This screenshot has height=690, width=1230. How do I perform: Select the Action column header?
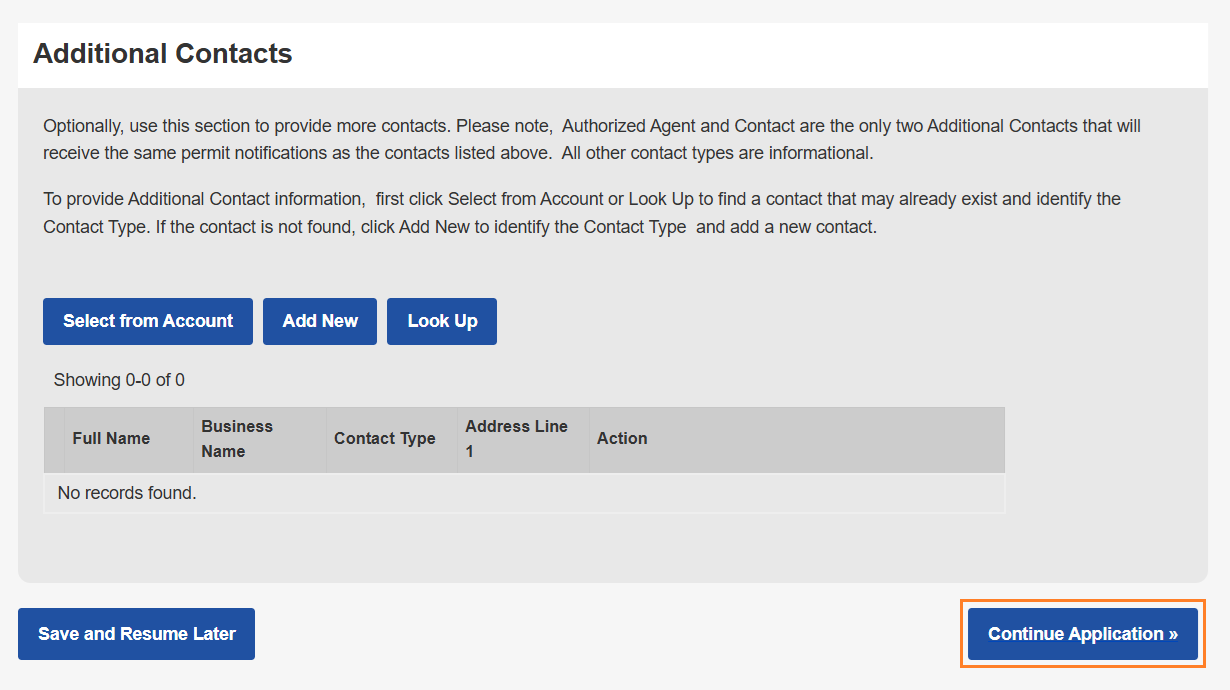622,439
